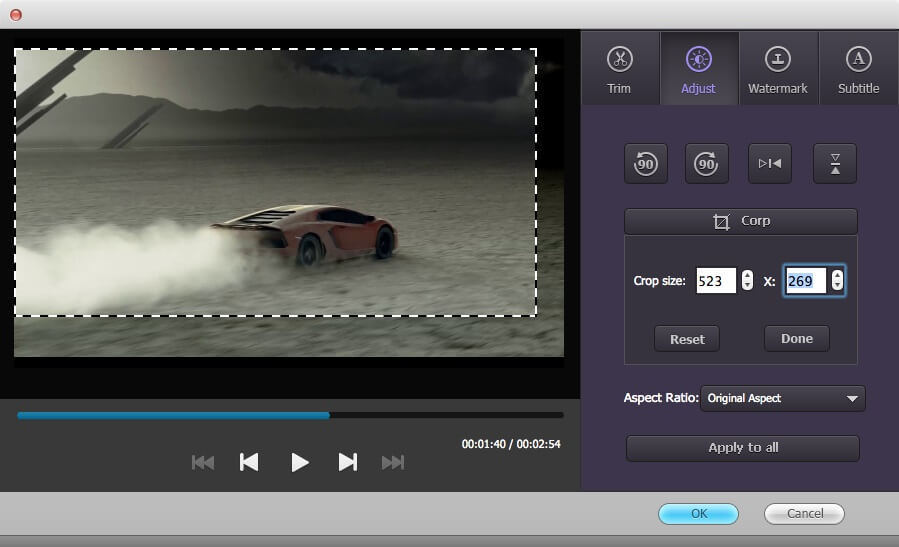Open the Aspect Ratio dropdown

tap(783, 398)
